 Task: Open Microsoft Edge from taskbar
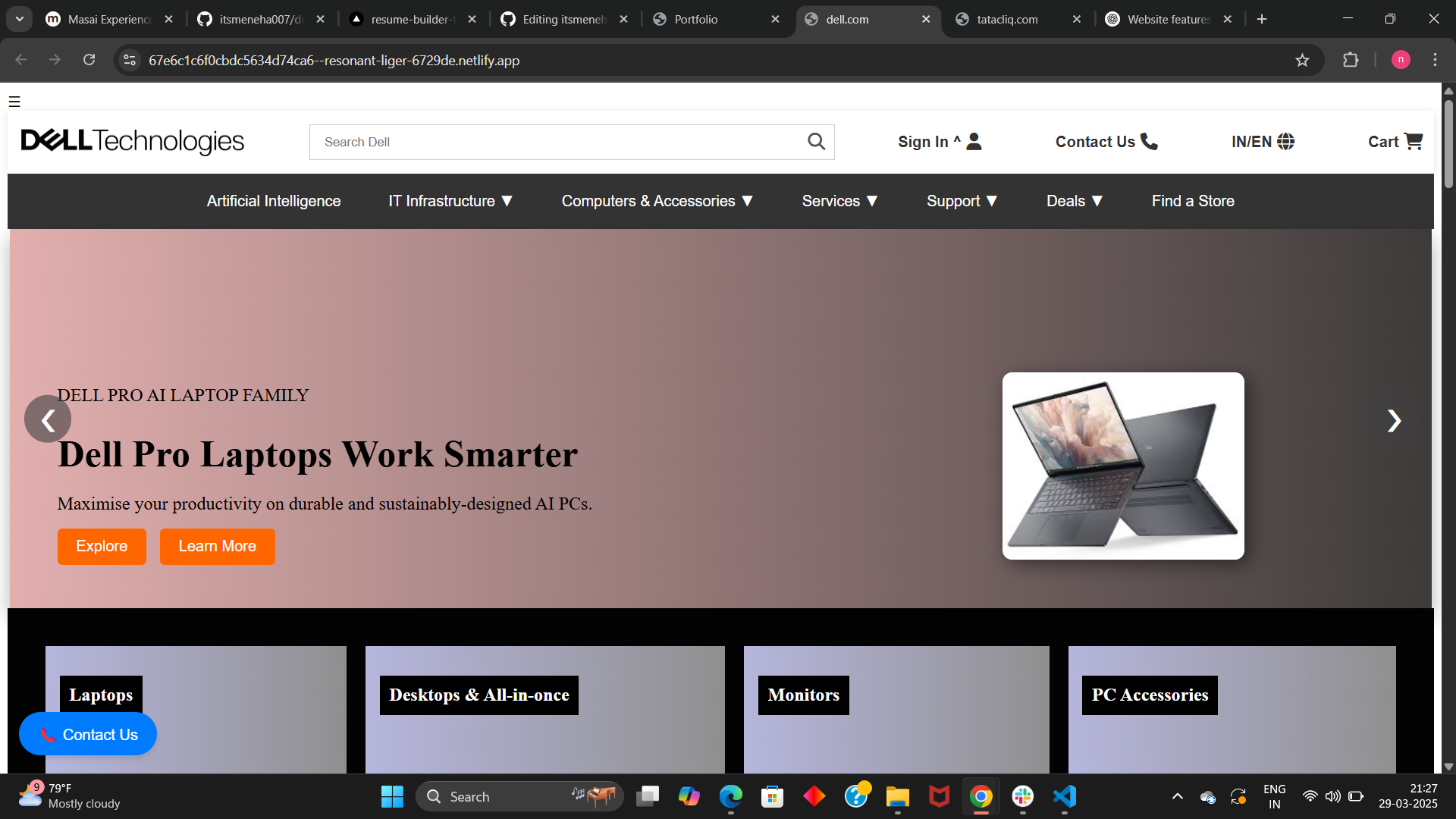[x=730, y=796]
